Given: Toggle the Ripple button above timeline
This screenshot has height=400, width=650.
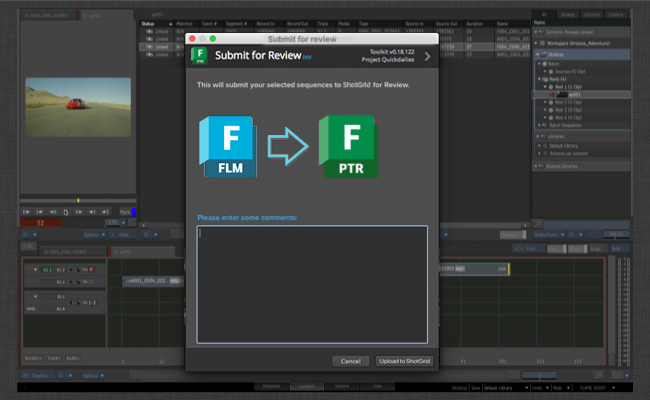Looking at the screenshot, I should click(577, 249).
